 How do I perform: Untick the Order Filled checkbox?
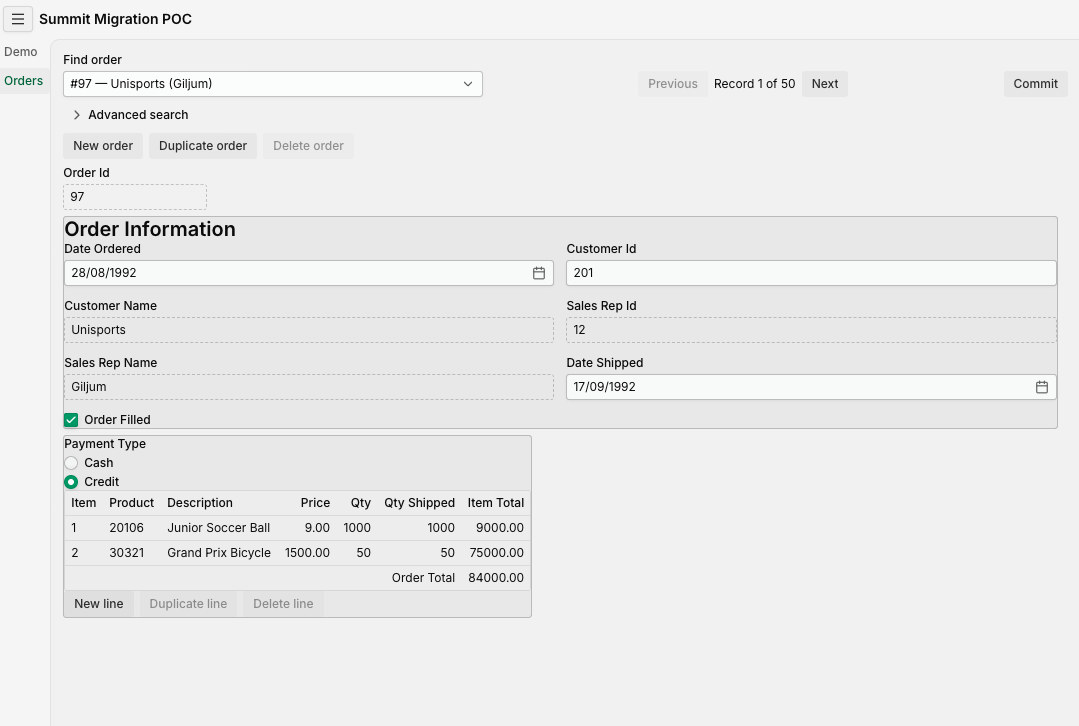coord(71,420)
